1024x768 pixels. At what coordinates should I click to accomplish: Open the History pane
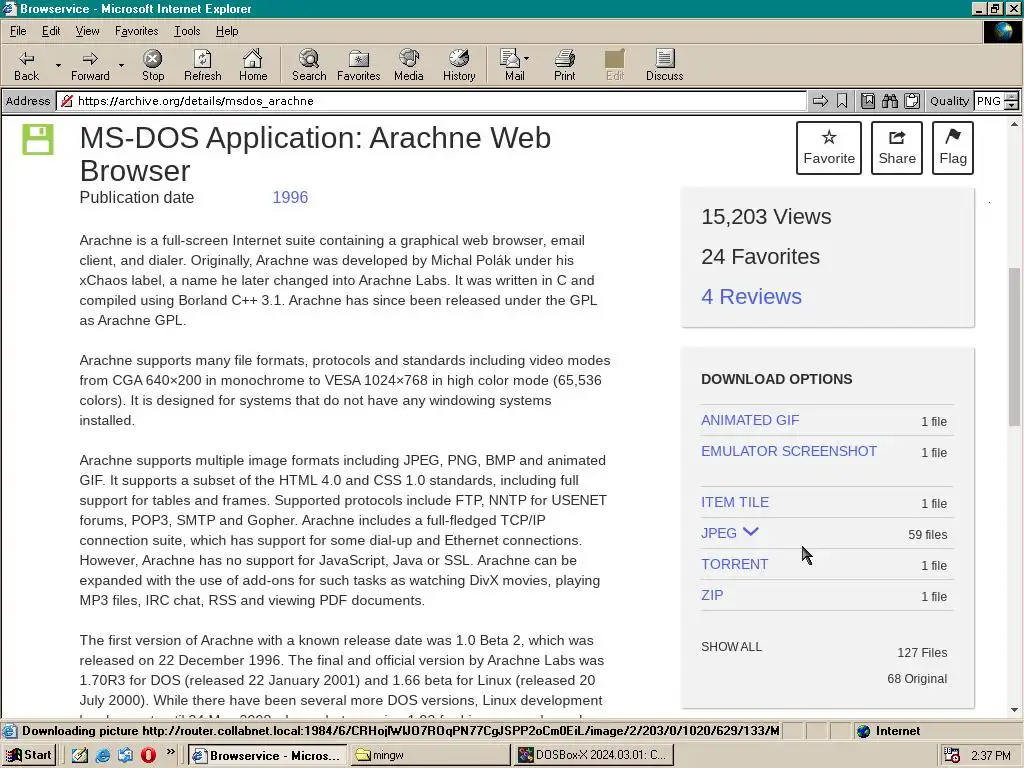(x=459, y=65)
